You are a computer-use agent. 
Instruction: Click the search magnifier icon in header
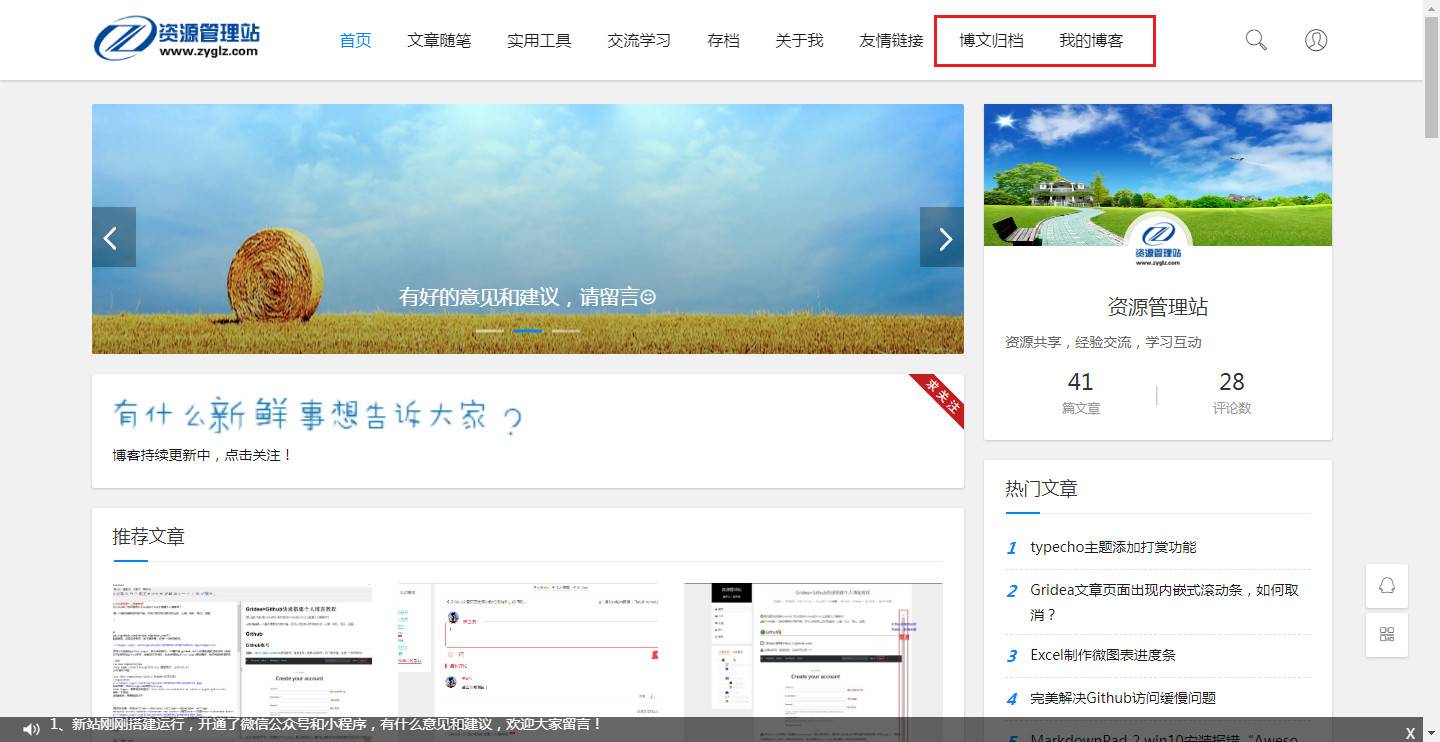(x=1256, y=40)
